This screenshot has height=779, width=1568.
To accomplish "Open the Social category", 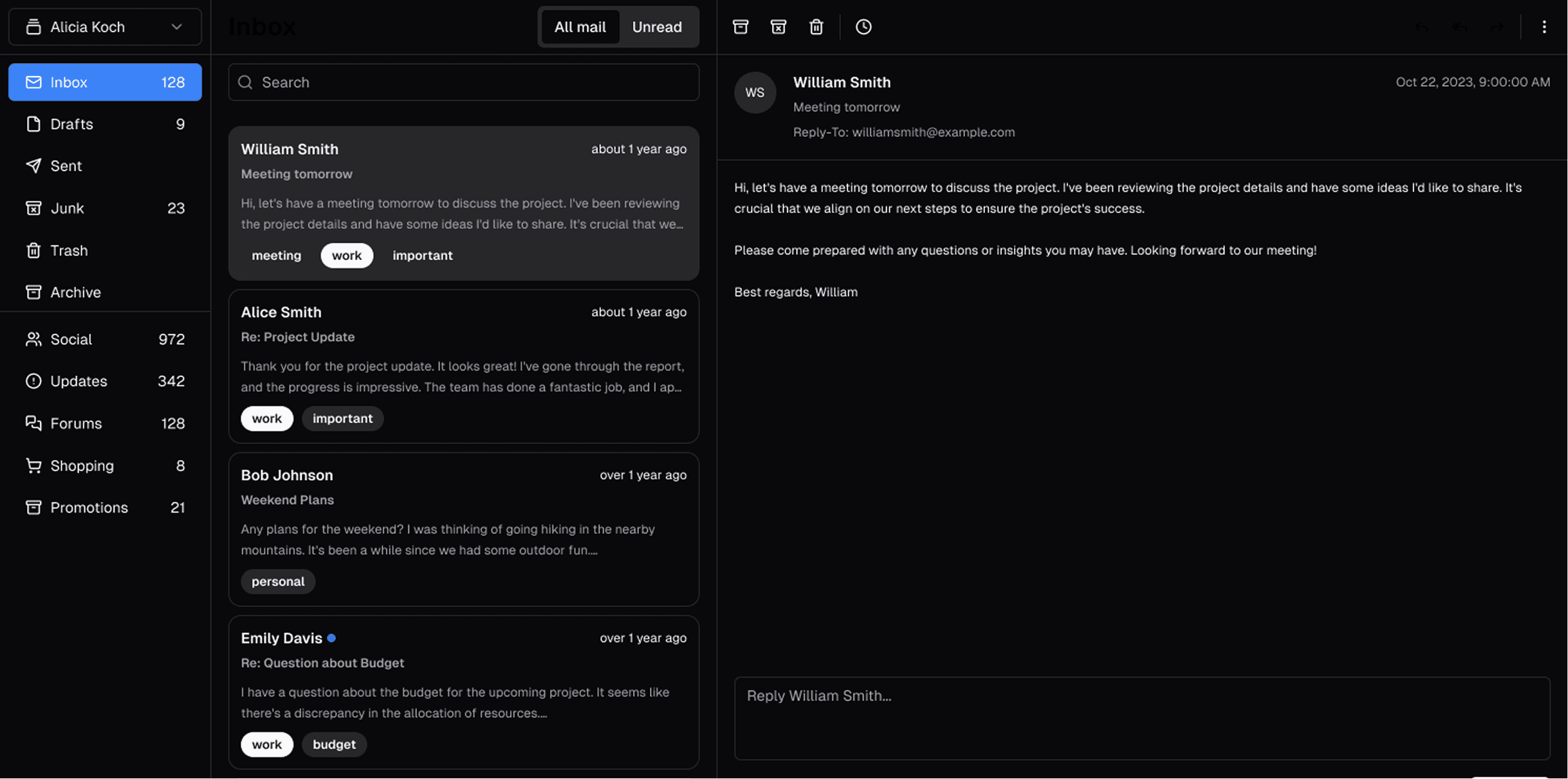I will [105, 339].
